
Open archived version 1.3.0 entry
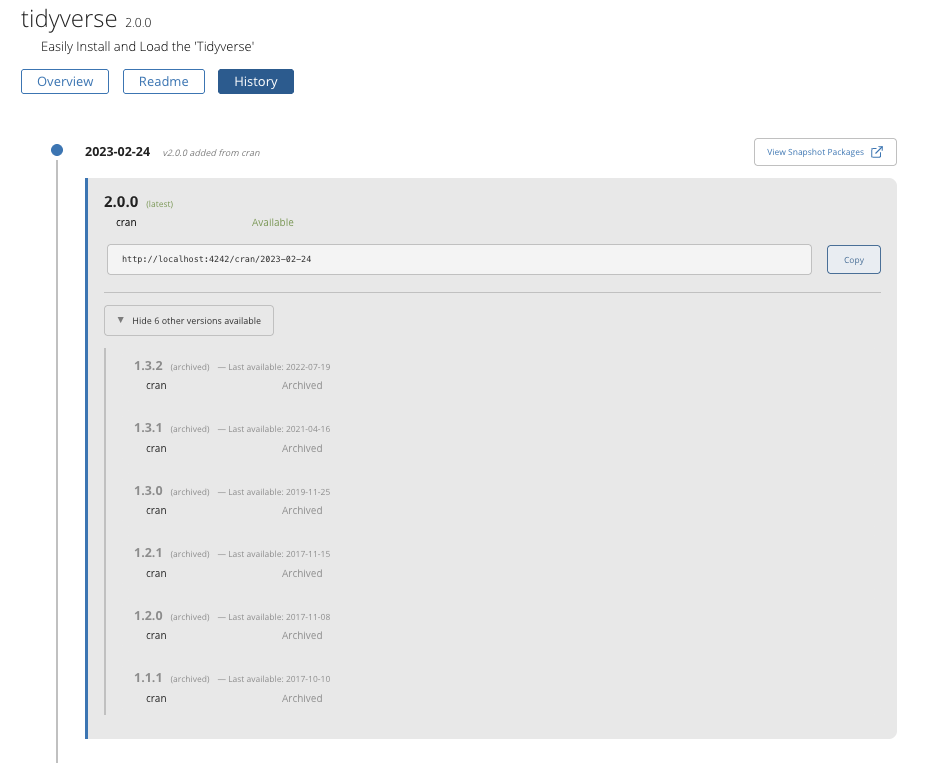148,491
